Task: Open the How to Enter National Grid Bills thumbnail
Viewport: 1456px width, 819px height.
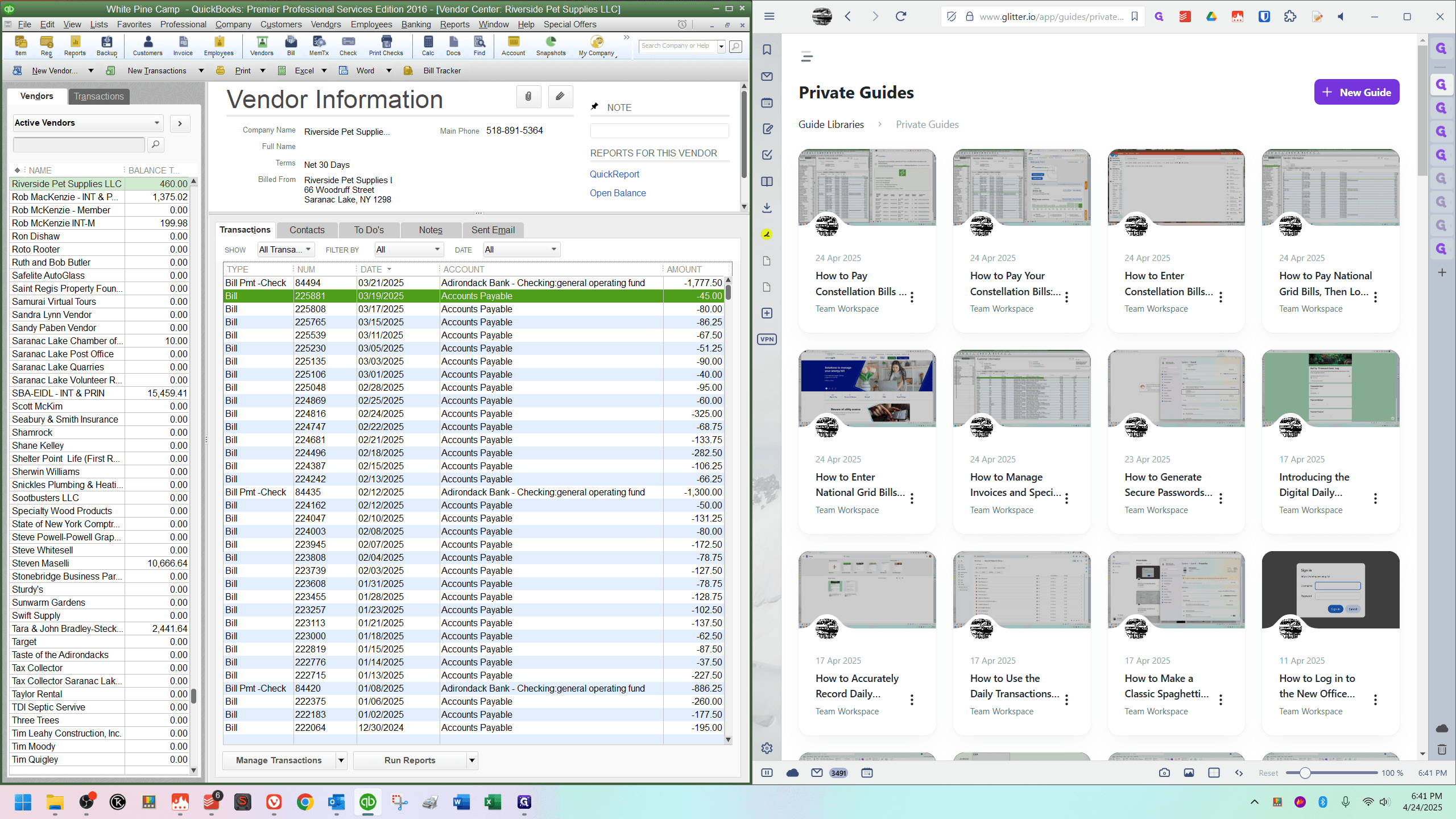Action: pos(867,388)
